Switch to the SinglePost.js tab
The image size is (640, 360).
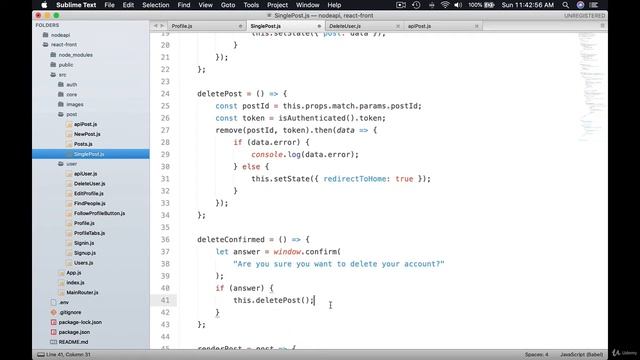click(265, 26)
